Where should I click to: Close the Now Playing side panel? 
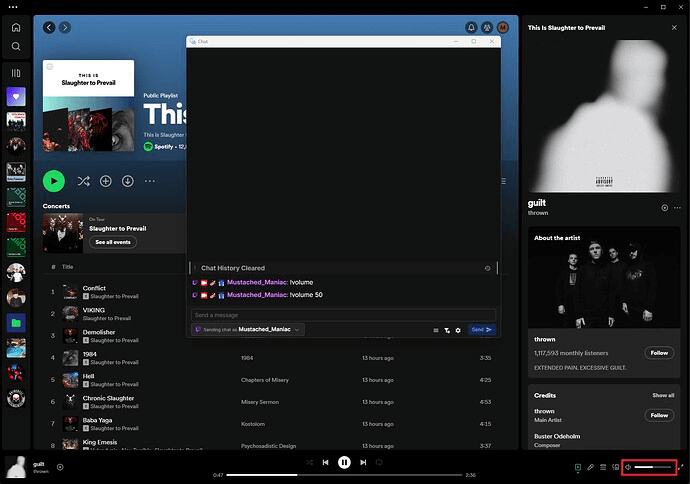tap(674, 27)
